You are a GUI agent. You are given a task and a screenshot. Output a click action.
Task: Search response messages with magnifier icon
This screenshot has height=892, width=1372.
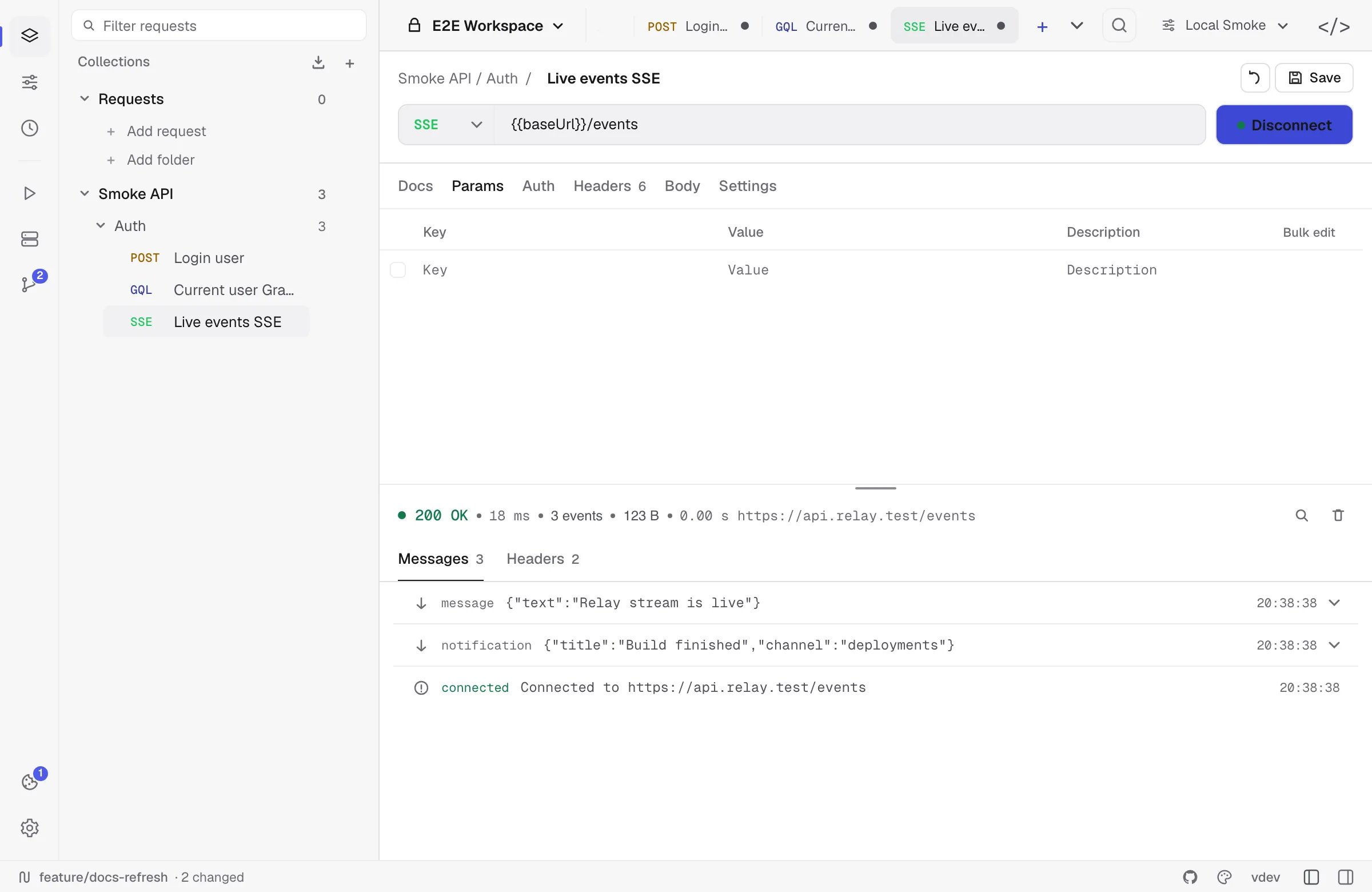(x=1302, y=516)
